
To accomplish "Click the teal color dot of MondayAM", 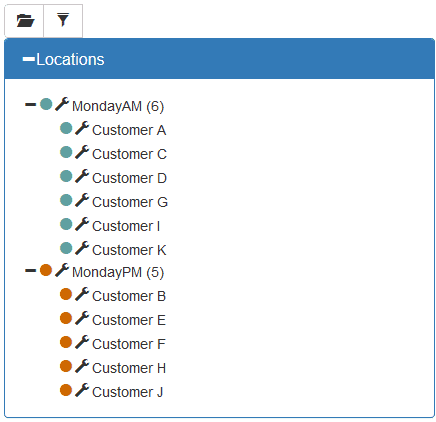I will coord(46,104).
